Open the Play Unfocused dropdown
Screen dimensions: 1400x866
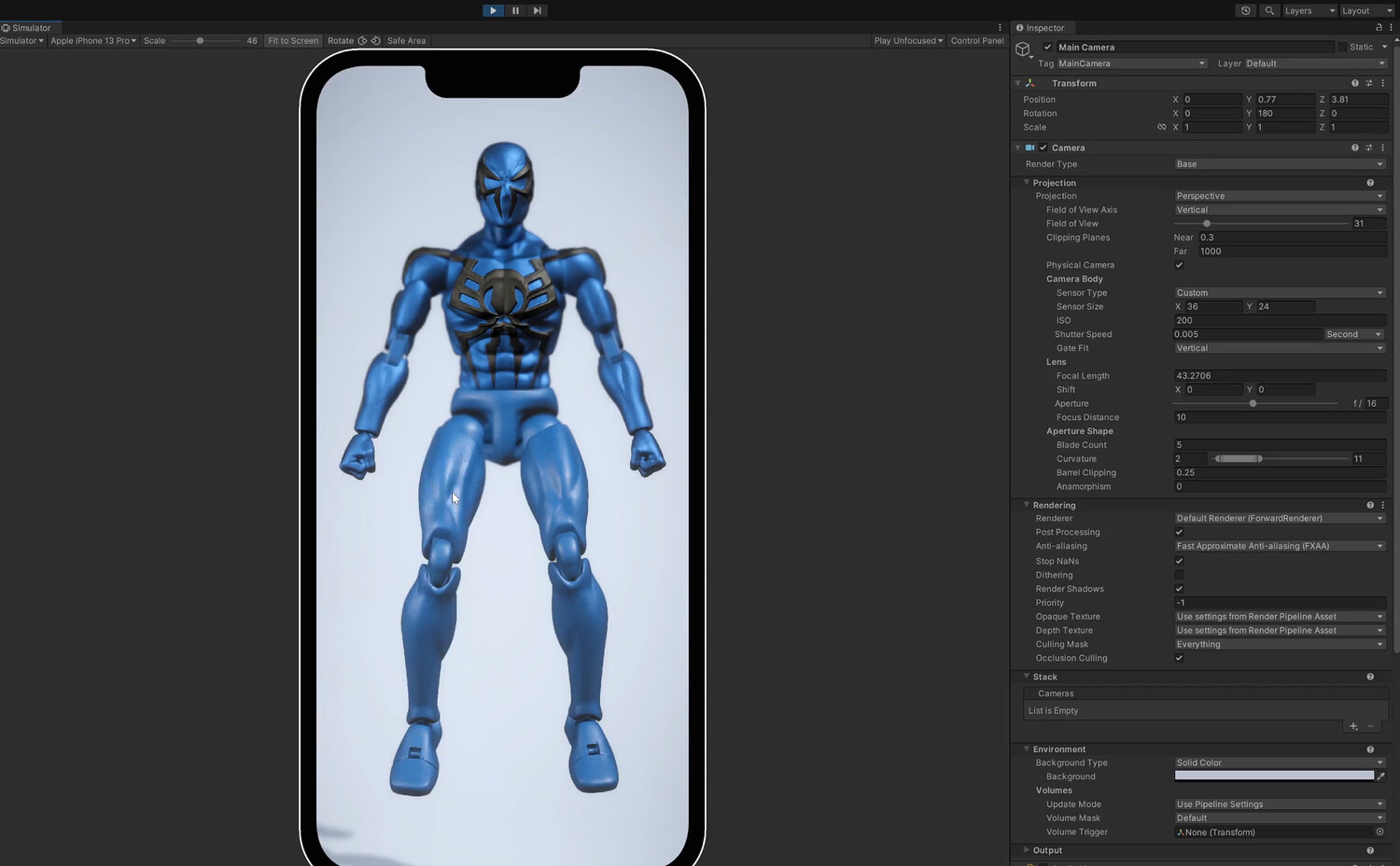[x=908, y=41]
